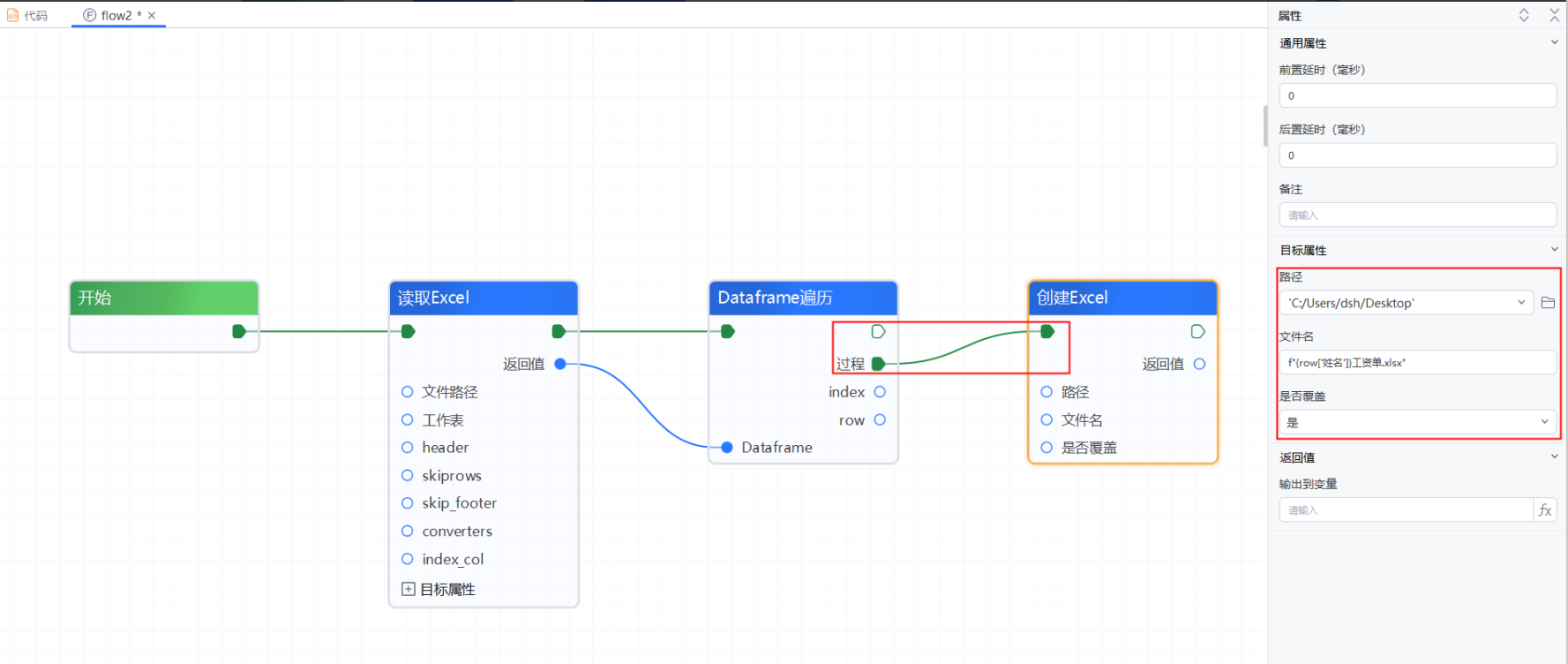Click the Dataframe遍历 output flow port
Screen dimensions: 1568x664
pyautogui.click(x=878, y=331)
